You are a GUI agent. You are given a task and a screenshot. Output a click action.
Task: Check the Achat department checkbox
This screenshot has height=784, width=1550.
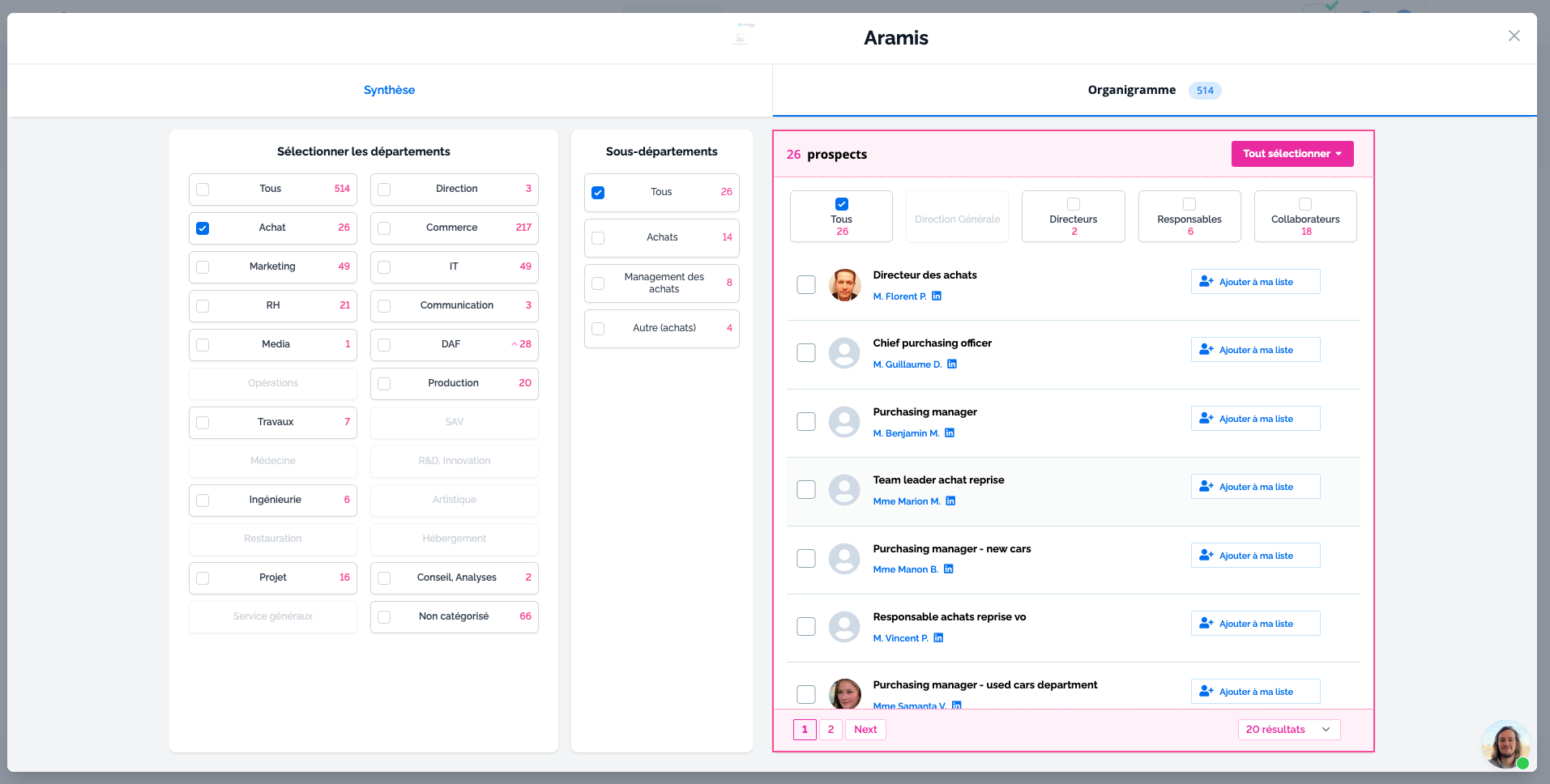(x=203, y=228)
